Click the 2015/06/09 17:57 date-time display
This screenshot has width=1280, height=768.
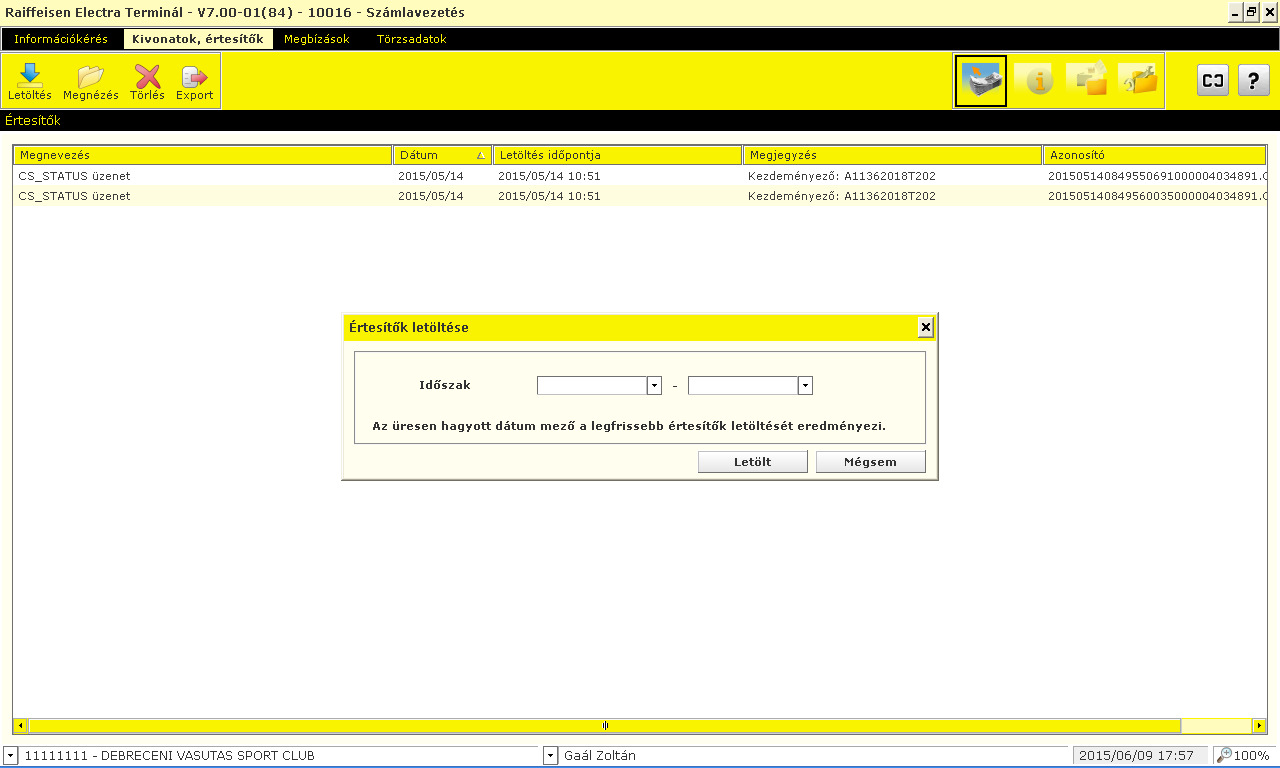[1137, 756]
